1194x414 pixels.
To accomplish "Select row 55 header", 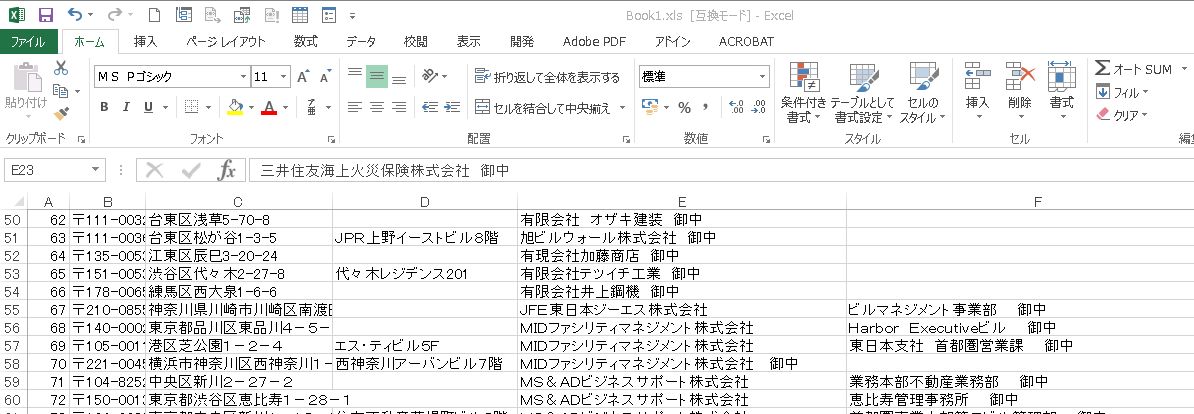I will (13, 310).
